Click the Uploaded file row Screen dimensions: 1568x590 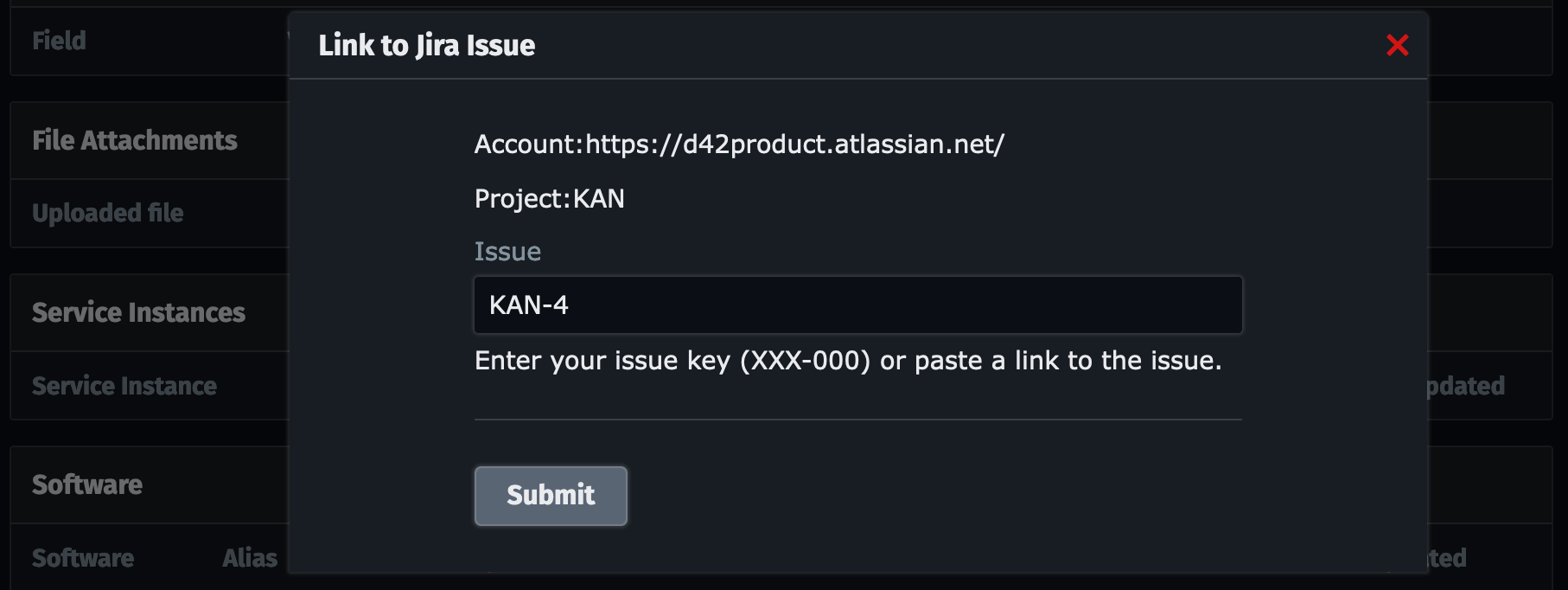click(106, 212)
